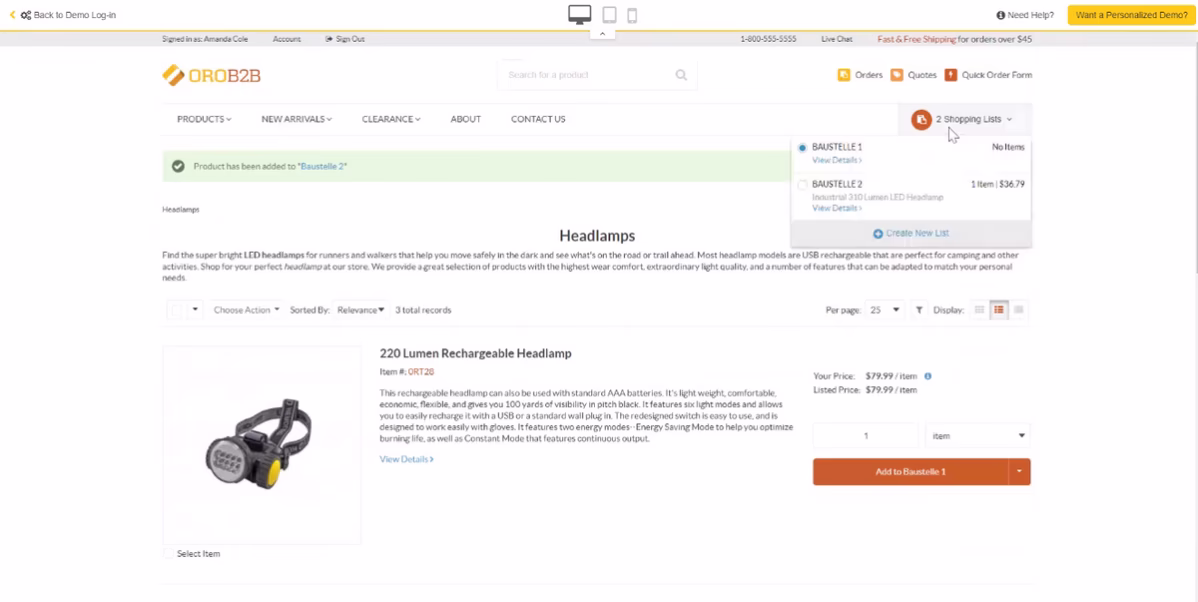Viewport: 1198px width, 602px height.
Task: Open the Products menu
Action: pos(204,119)
